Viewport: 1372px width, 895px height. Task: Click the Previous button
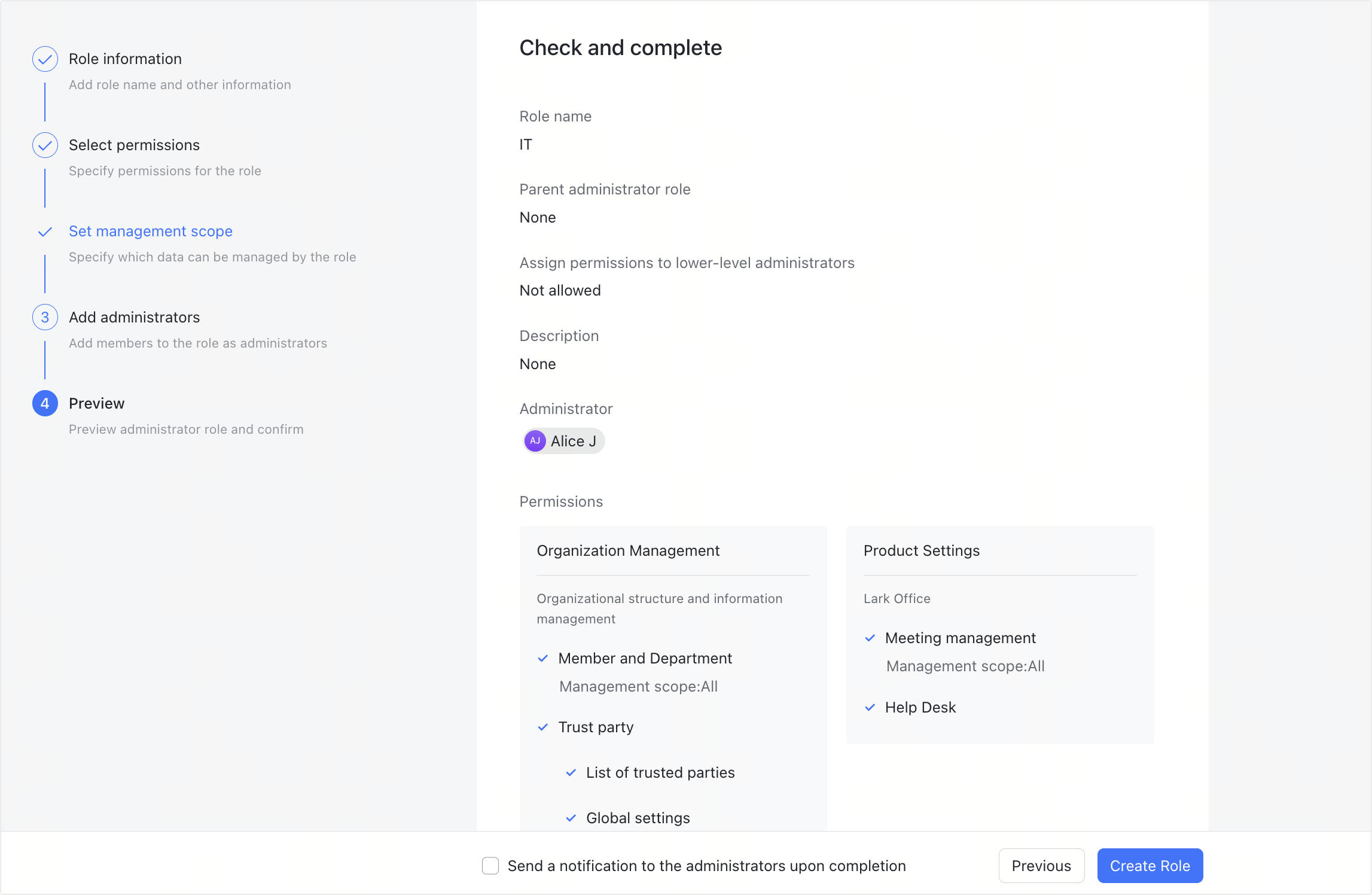click(1041, 866)
